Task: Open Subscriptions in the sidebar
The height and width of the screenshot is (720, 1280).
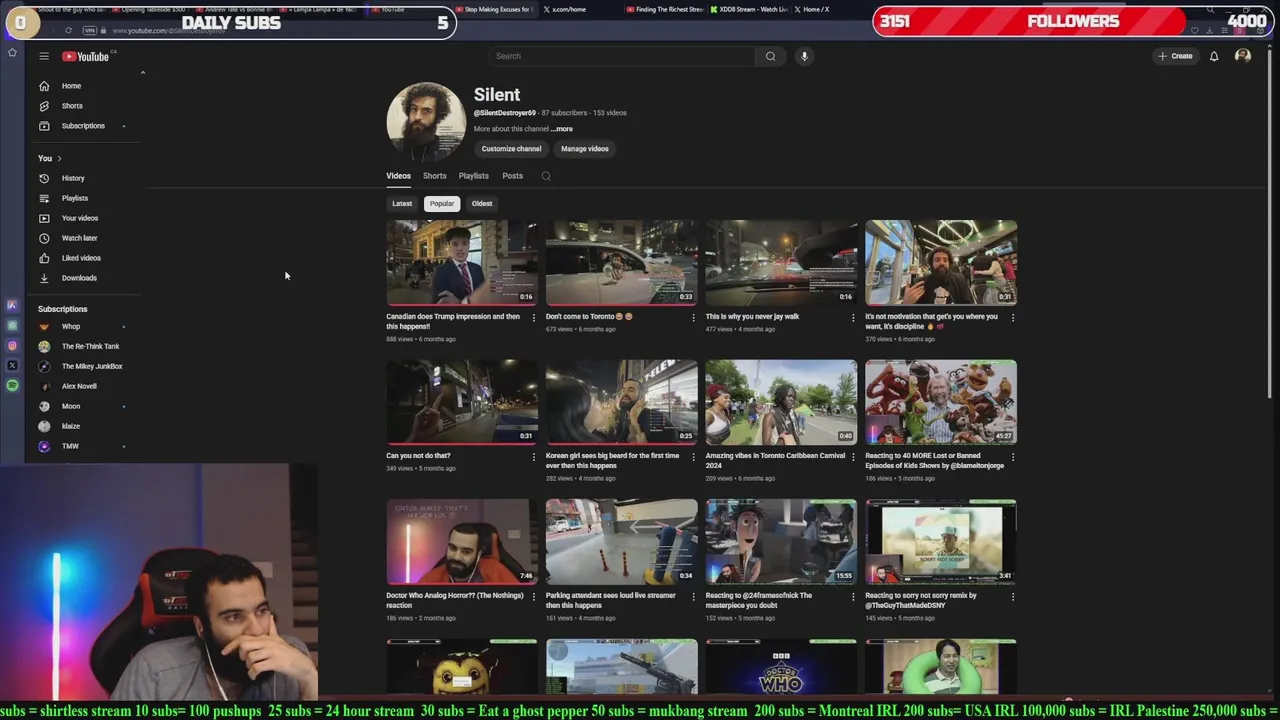Action: pos(84,126)
